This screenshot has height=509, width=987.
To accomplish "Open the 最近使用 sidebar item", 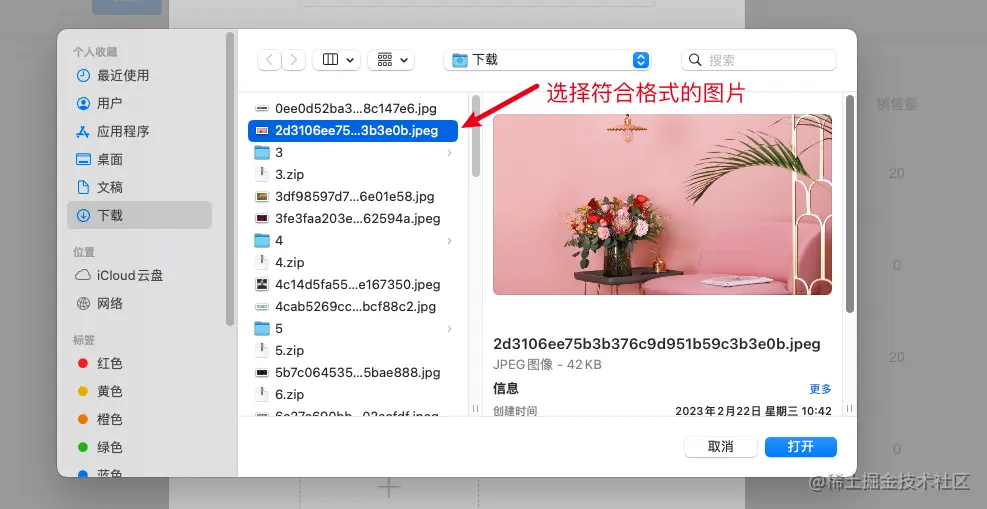I will point(139,76).
